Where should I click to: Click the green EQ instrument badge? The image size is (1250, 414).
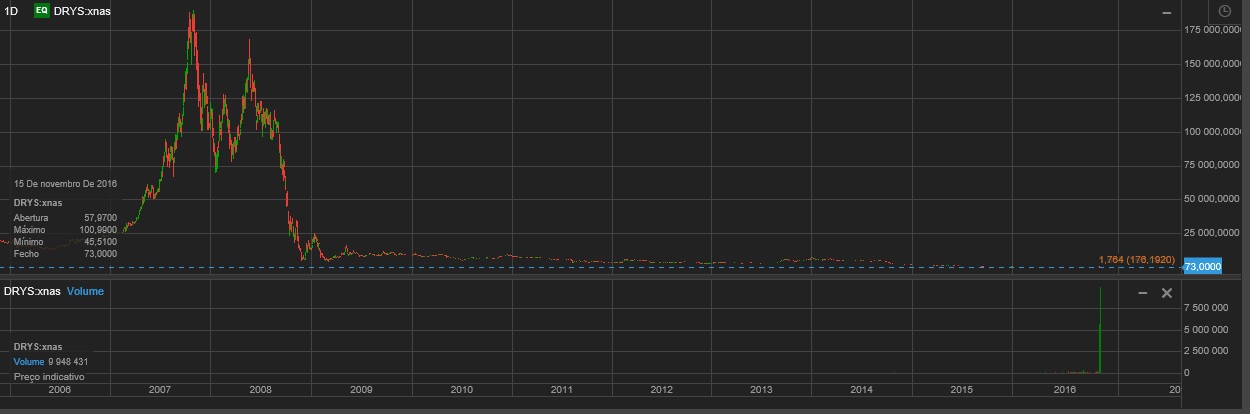pyautogui.click(x=41, y=10)
